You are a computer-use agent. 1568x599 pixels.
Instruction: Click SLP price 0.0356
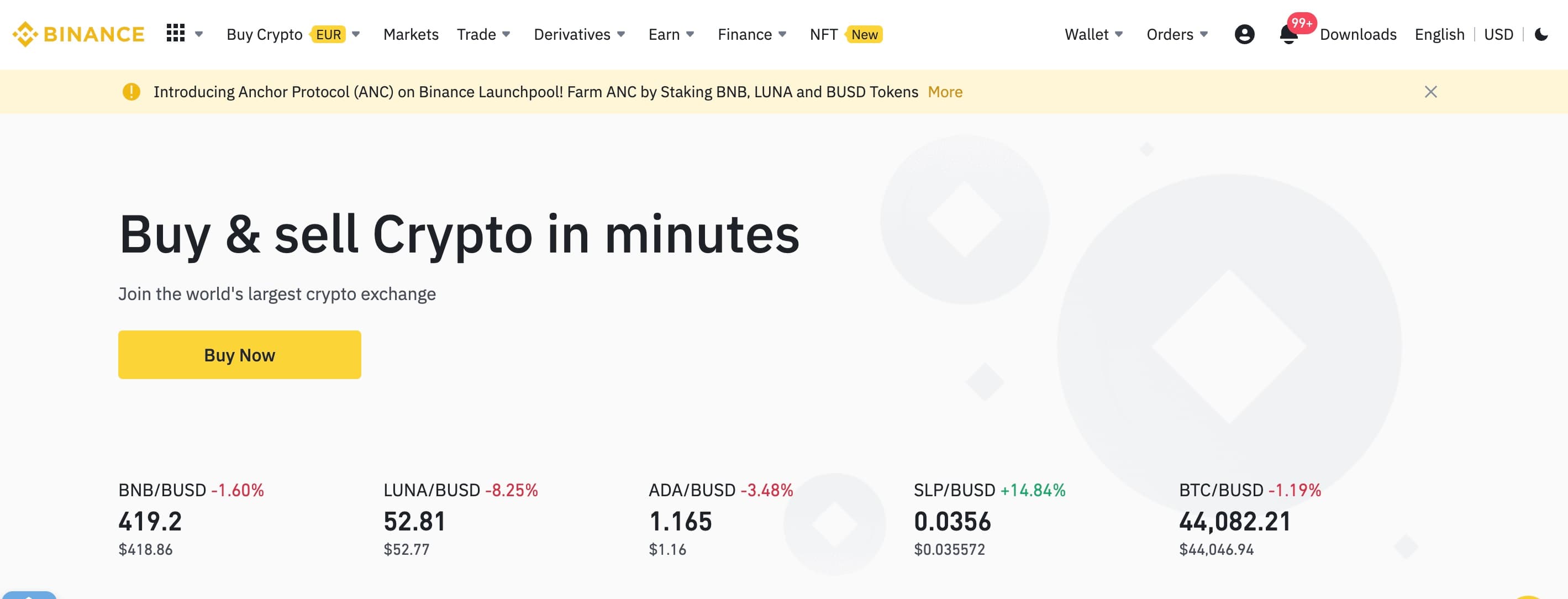953,522
